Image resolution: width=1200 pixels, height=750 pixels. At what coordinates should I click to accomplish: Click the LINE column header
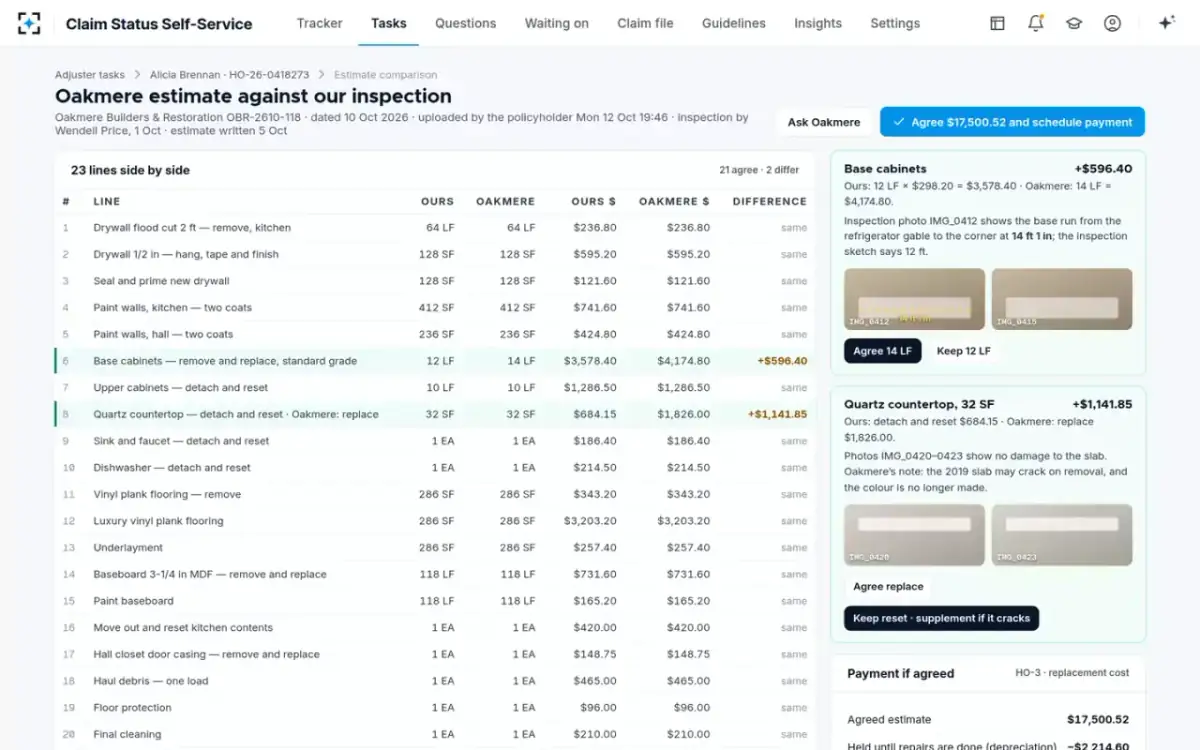click(106, 201)
